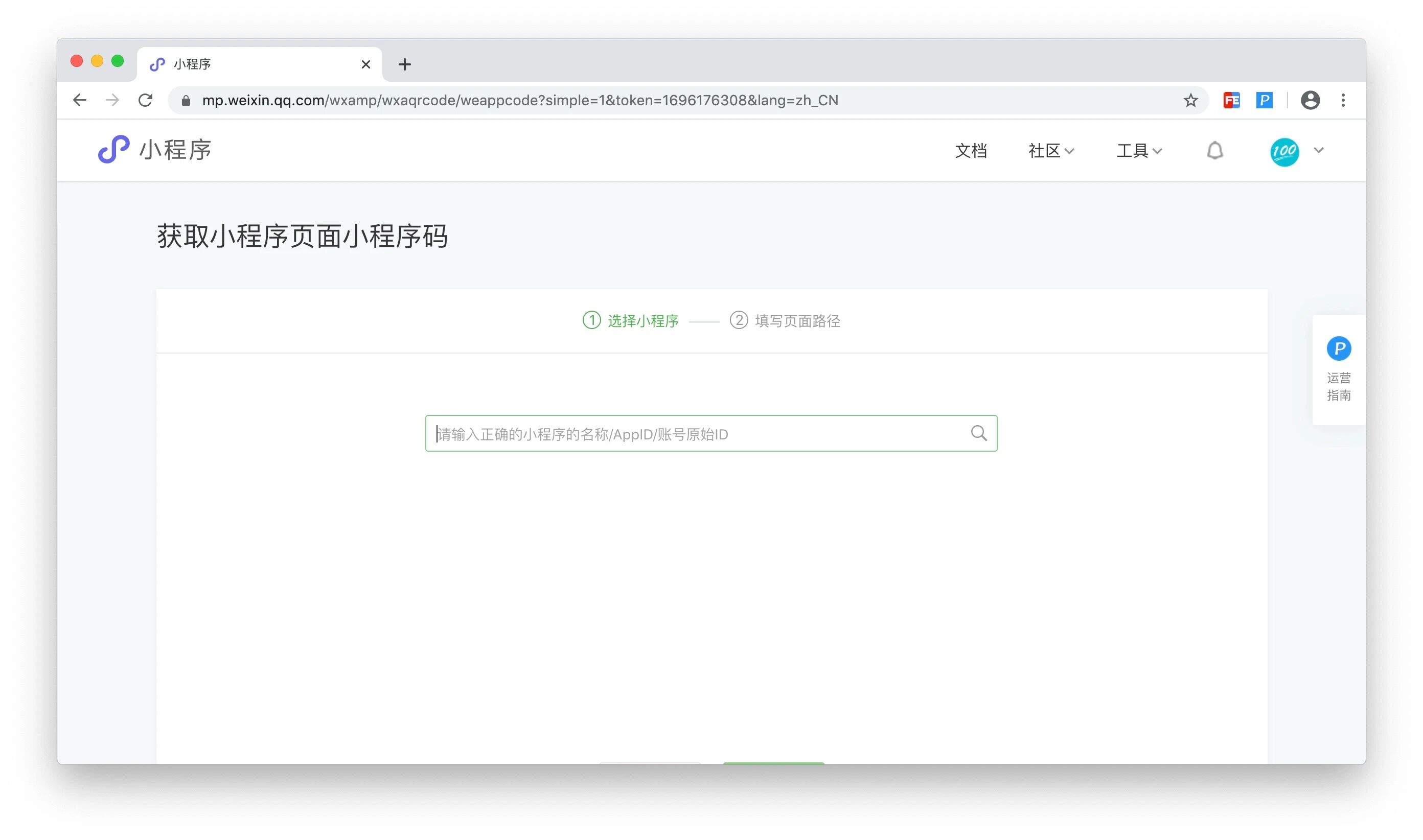The height and width of the screenshot is (840, 1423).
Task: Expand the 社区 dropdown menu
Action: (x=1050, y=151)
